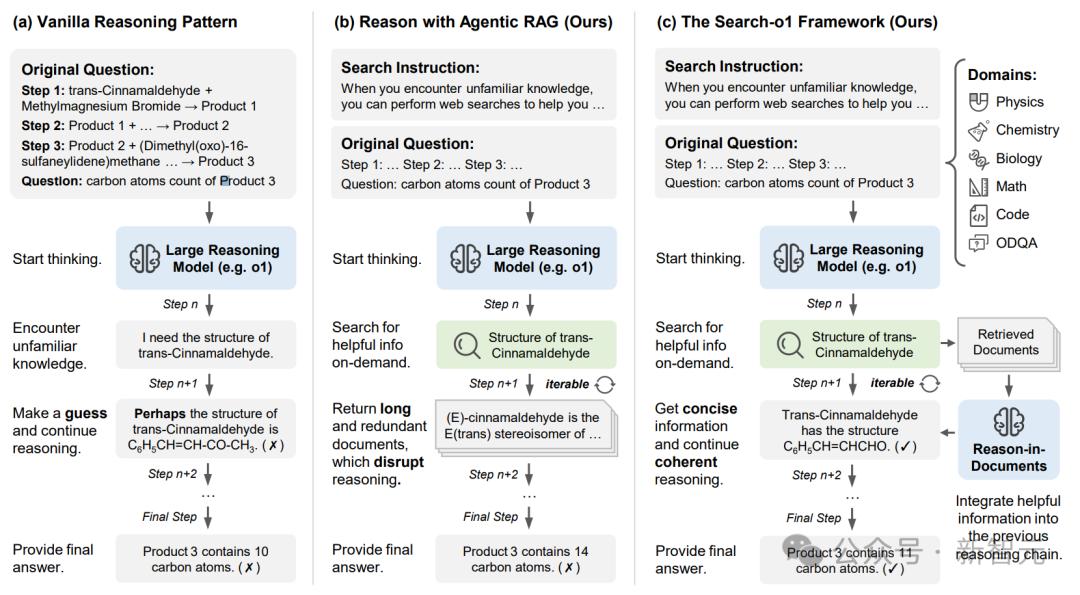The width and height of the screenshot is (1080, 595).
Task: Click the Chemistry flask icon
Action: 978,130
